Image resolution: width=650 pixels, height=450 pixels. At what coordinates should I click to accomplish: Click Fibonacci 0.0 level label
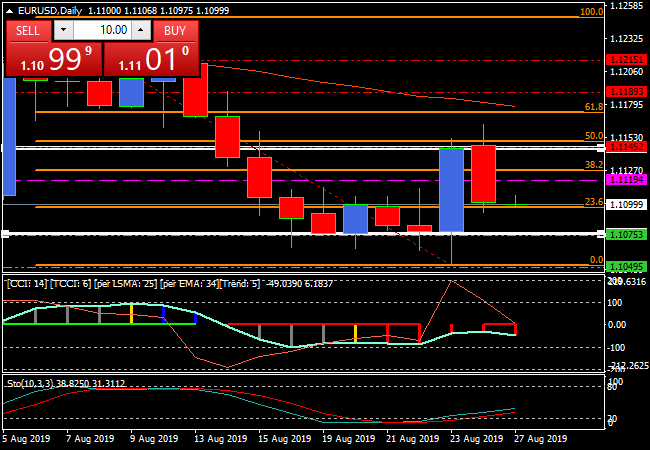coord(597,260)
